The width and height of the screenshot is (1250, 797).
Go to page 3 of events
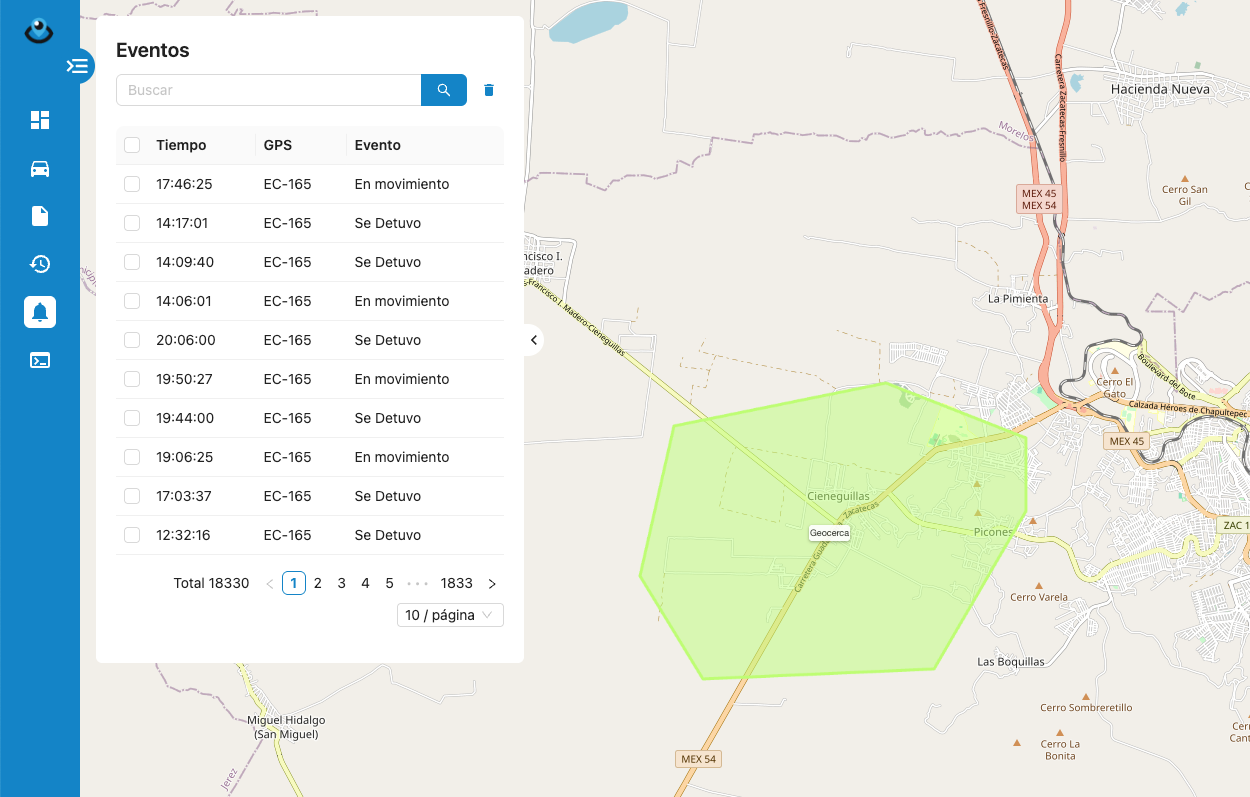tap(342, 583)
